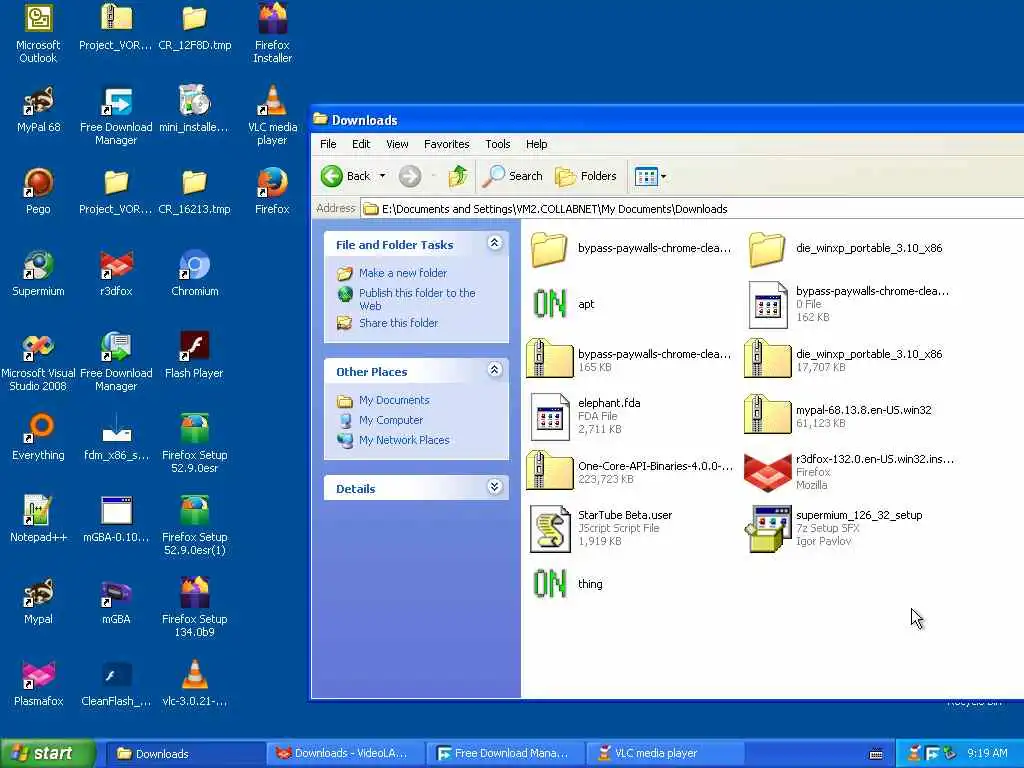Select the Everything desktop shortcut
1024x768 pixels.
coord(38,438)
